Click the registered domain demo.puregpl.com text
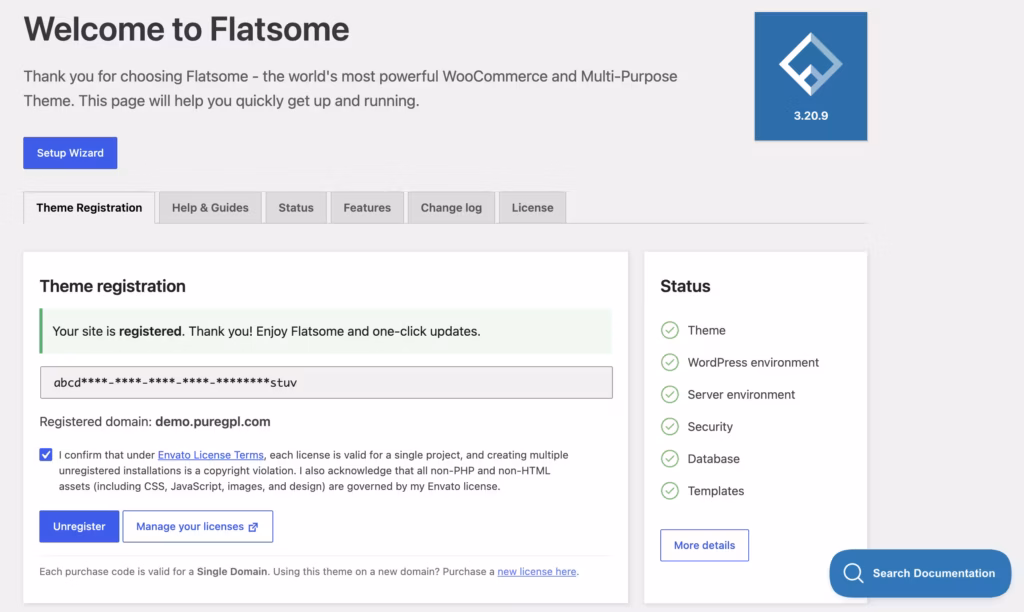 (213, 422)
